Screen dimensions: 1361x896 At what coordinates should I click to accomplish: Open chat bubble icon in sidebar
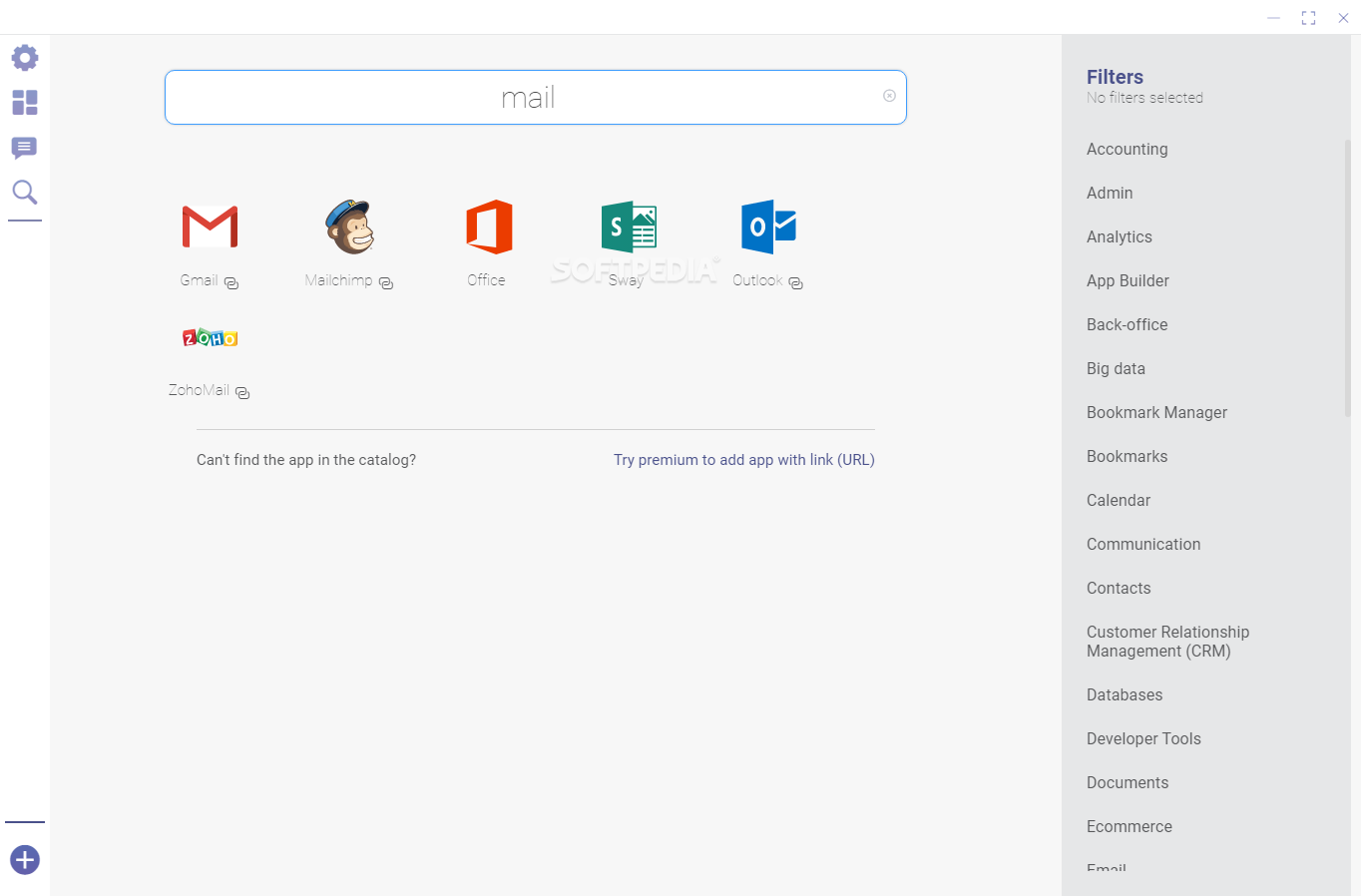click(x=25, y=148)
